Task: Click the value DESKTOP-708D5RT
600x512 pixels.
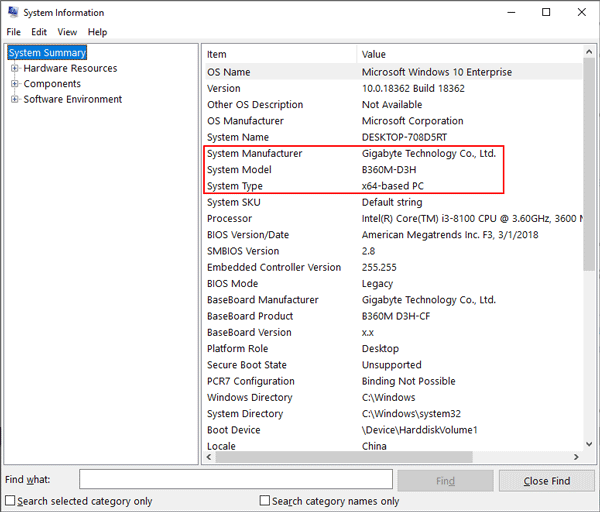Action: click(404, 137)
